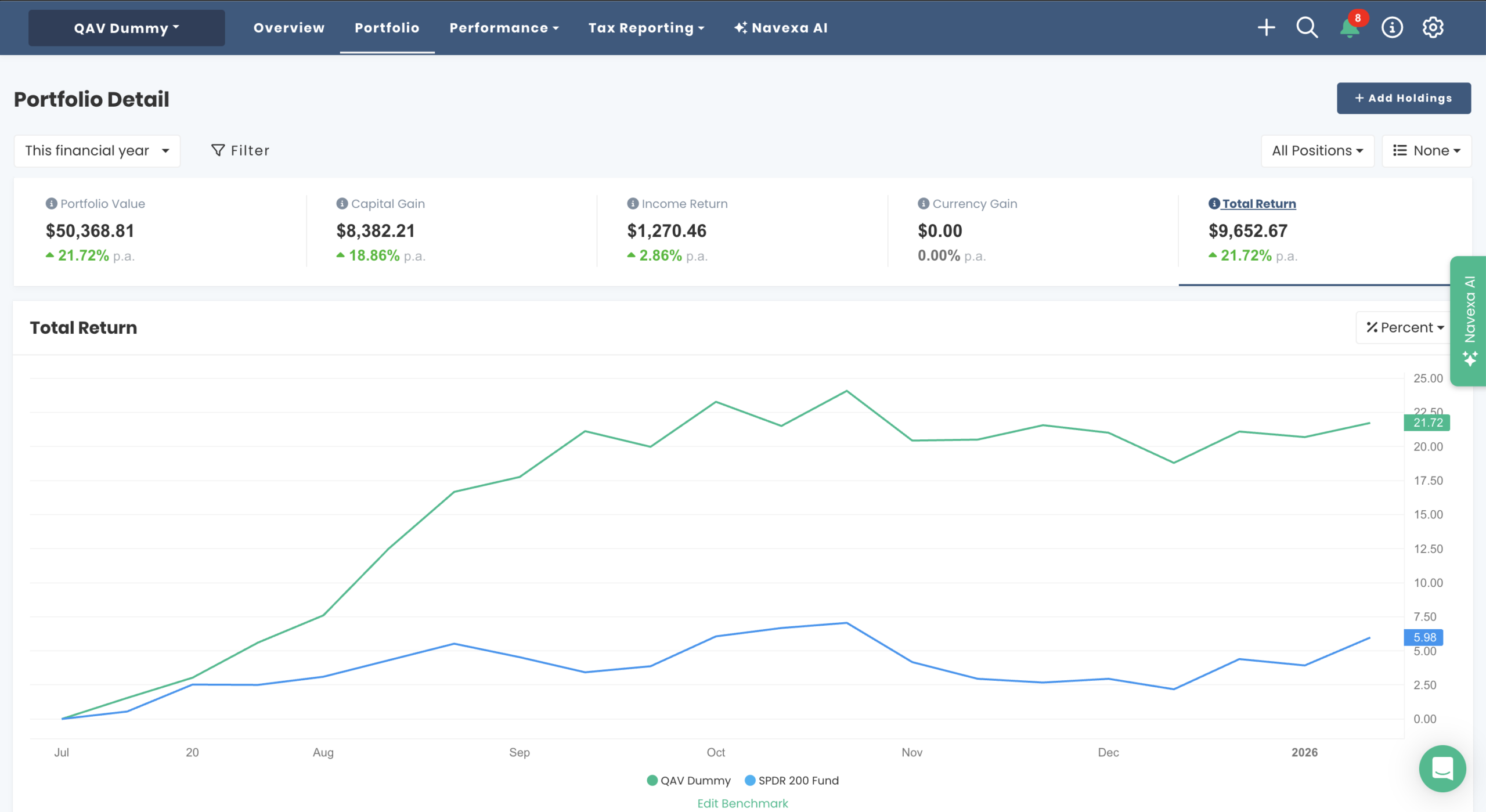Switch to the Overview tab

coord(288,27)
